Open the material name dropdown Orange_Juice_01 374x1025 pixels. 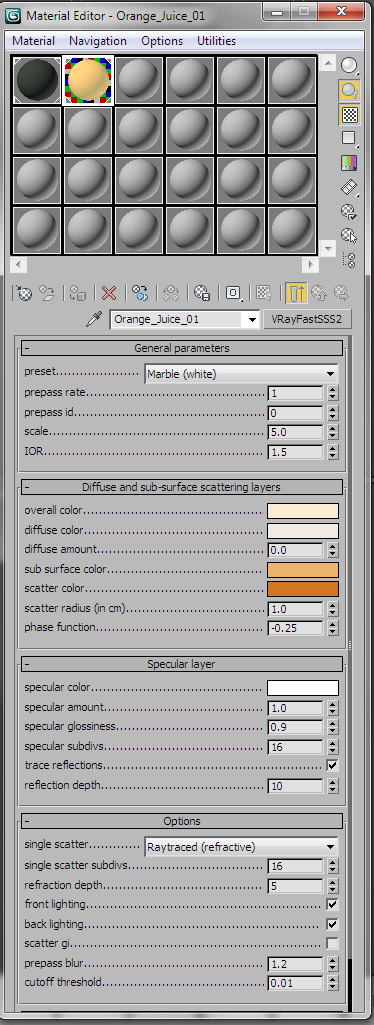(x=252, y=320)
